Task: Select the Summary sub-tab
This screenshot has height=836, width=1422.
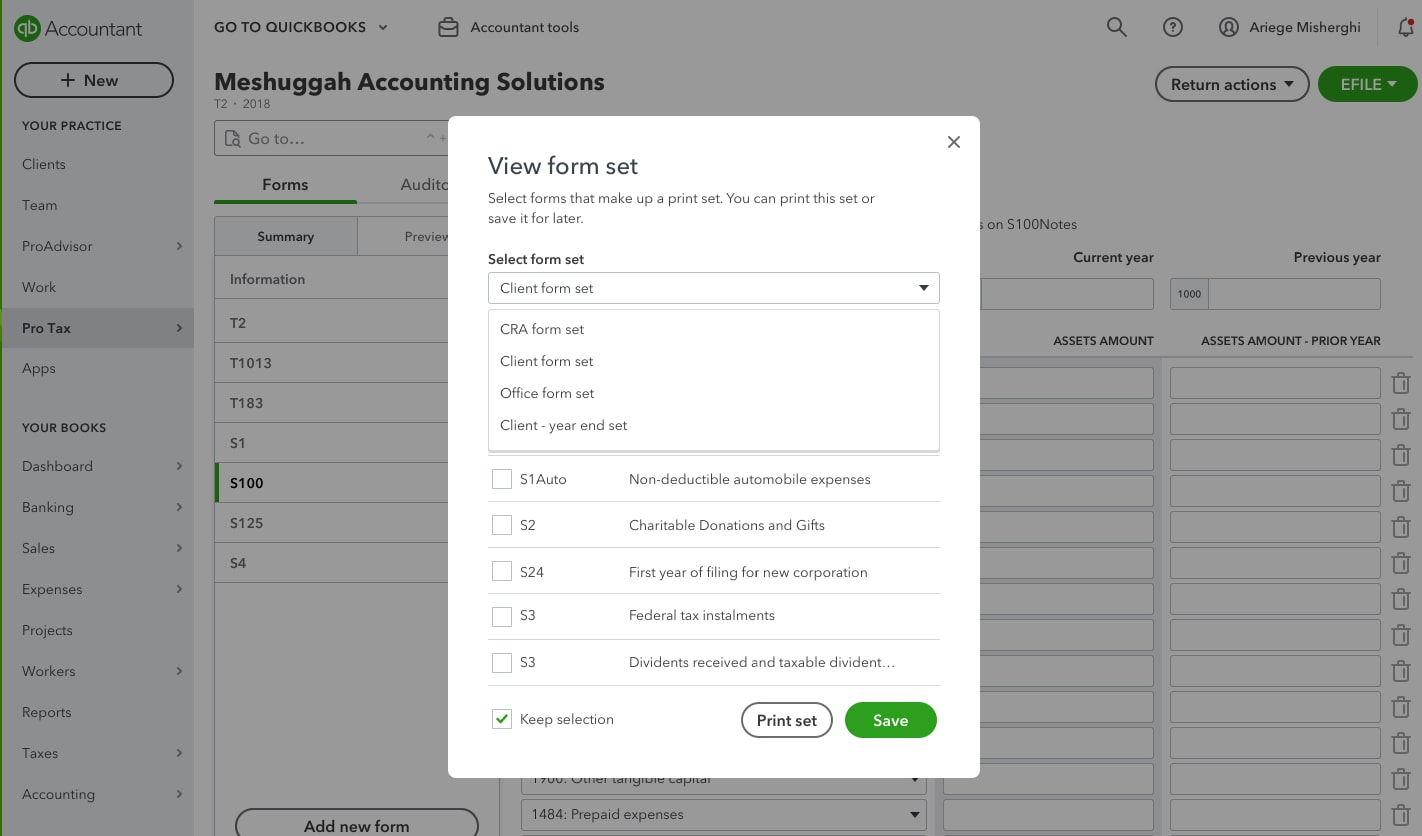Action: (x=286, y=237)
